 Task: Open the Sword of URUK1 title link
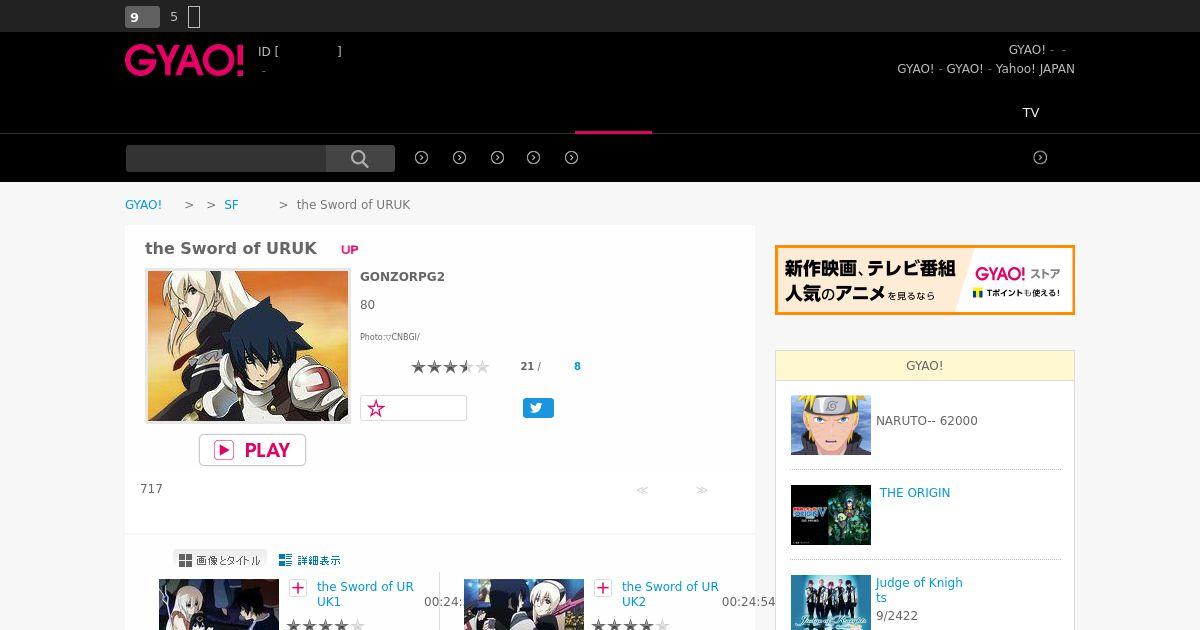(x=365, y=594)
